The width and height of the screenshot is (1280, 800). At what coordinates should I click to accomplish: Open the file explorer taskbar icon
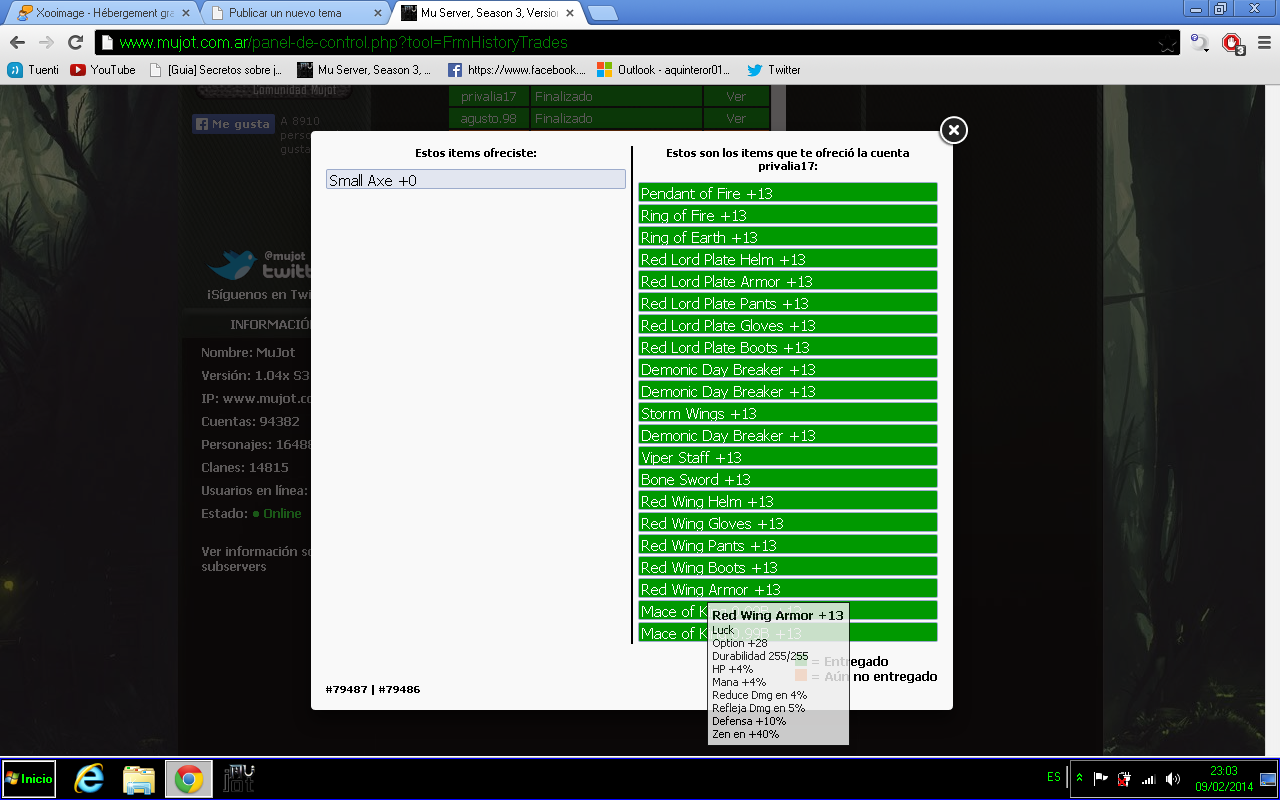(x=139, y=779)
